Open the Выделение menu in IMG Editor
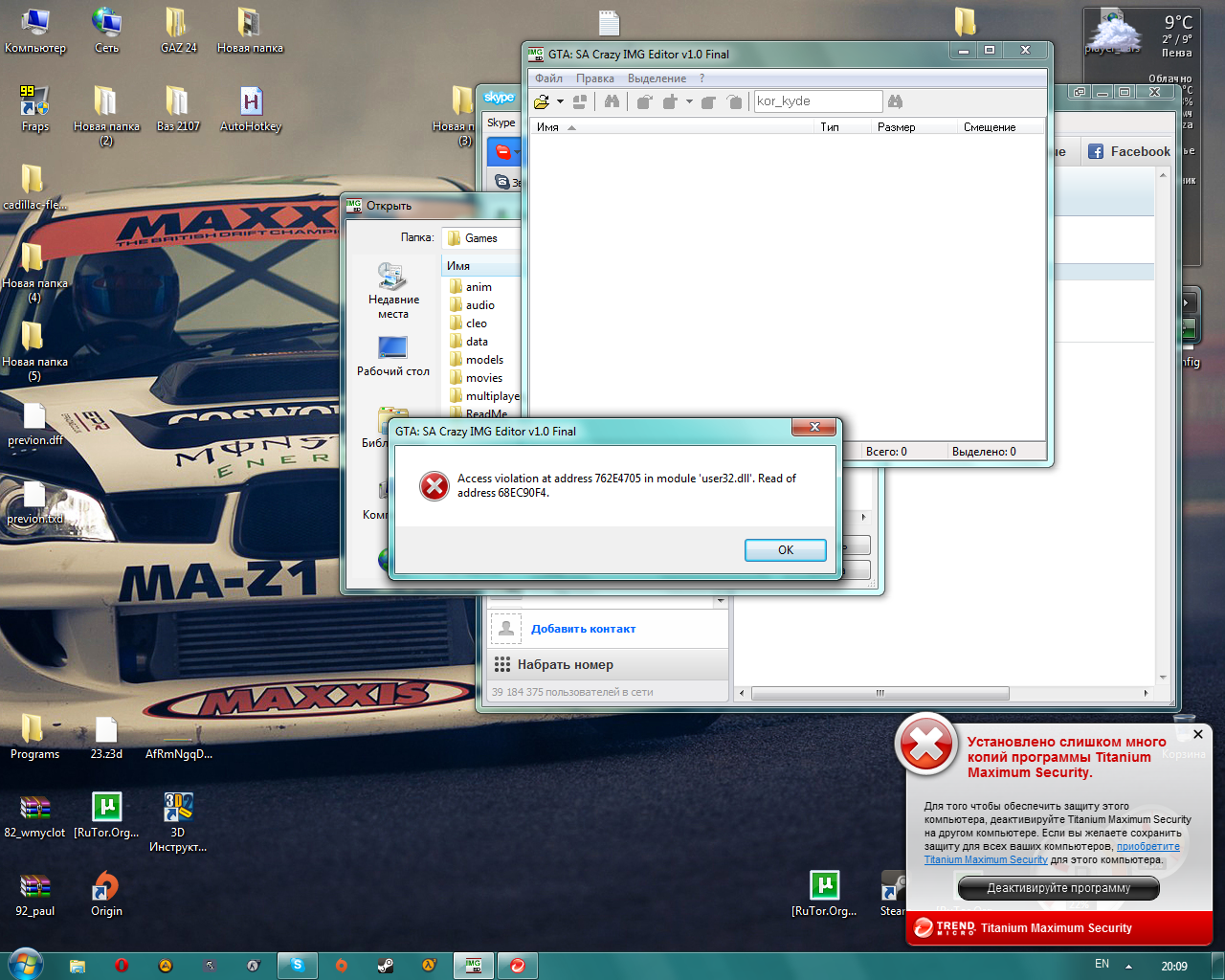The image size is (1225, 980). 657,78
